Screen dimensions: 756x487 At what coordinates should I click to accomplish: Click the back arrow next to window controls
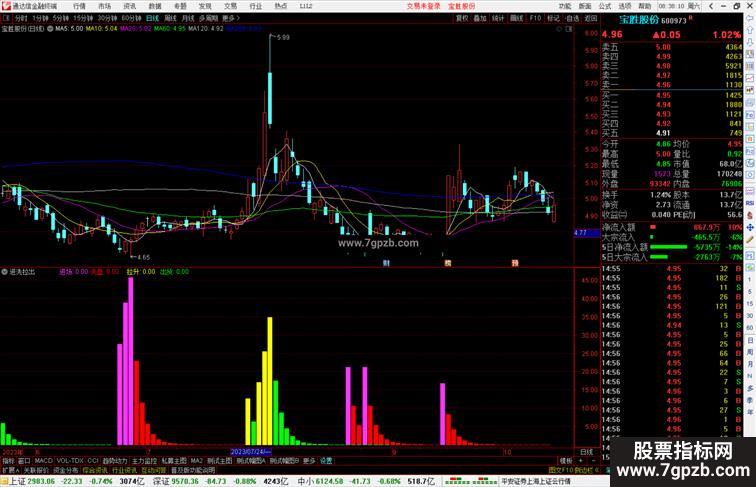coord(711,6)
